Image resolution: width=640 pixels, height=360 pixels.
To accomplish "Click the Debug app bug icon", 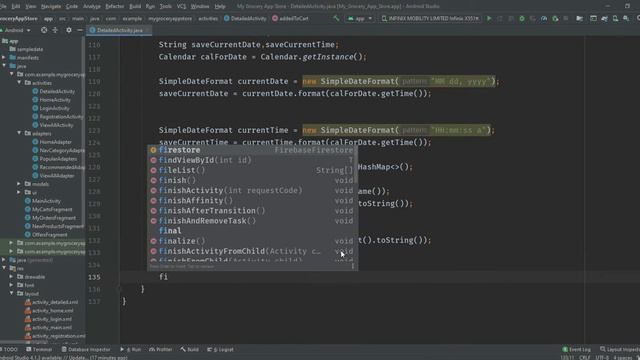I will (522, 18).
